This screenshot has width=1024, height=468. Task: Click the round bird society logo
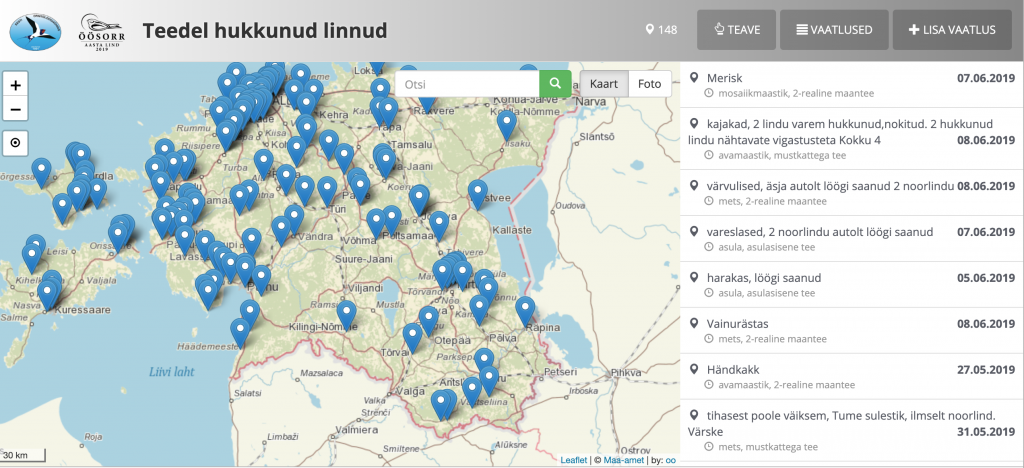point(35,30)
